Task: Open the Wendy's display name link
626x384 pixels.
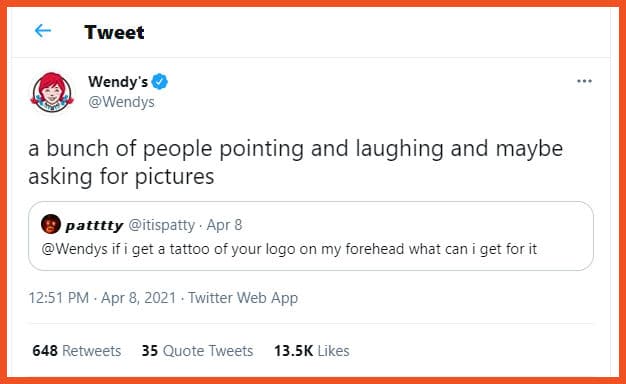Action: [118, 82]
